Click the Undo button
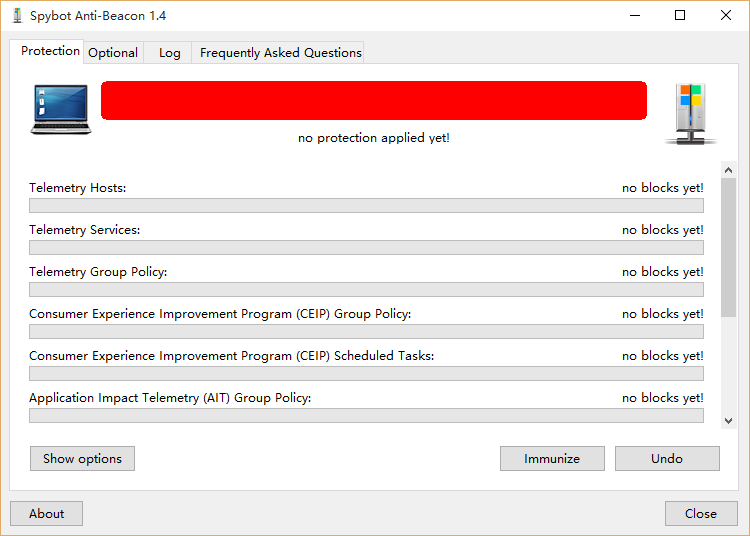The width and height of the screenshot is (750, 536). tap(667, 458)
